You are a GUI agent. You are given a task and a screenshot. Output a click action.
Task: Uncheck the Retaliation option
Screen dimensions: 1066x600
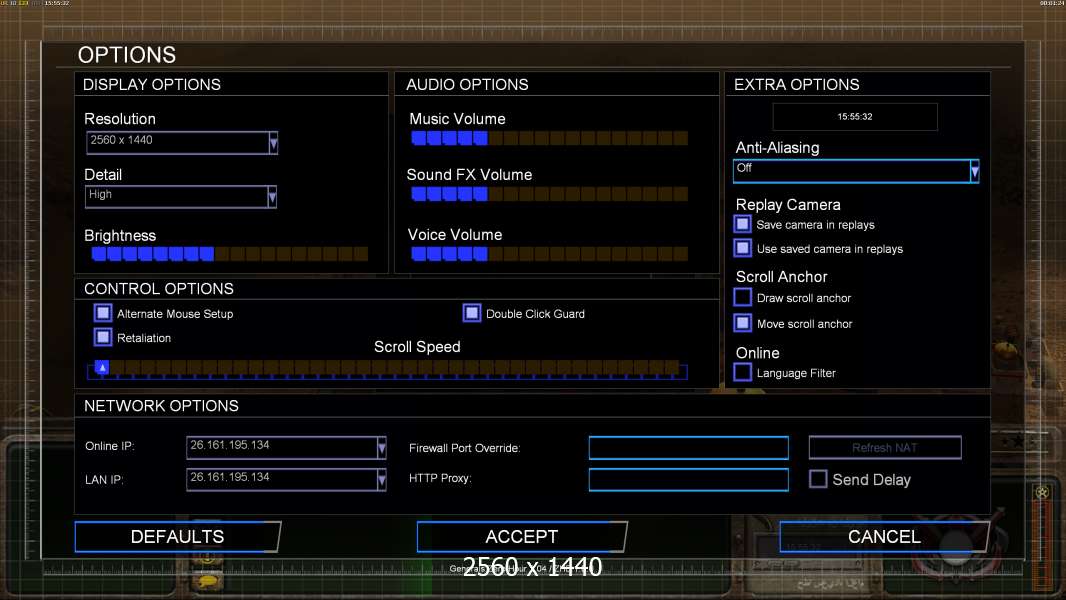click(x=103, y=337)
